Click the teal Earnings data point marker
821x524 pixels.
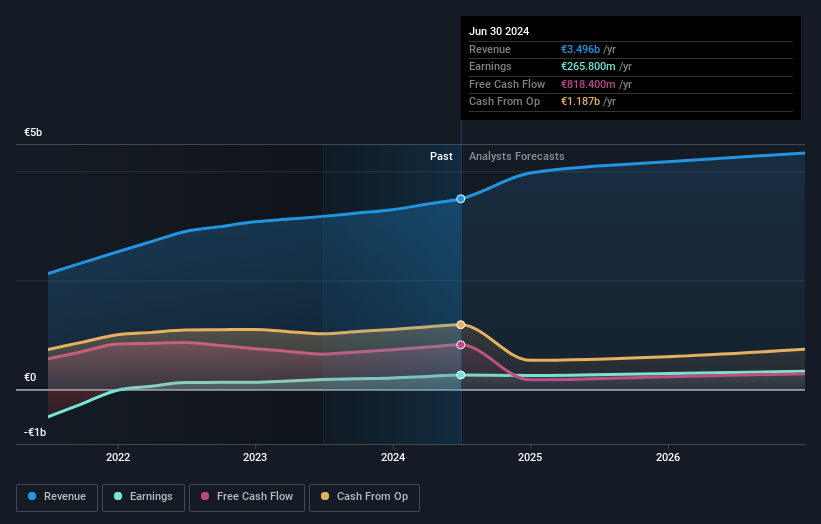[x=461, y=375]
